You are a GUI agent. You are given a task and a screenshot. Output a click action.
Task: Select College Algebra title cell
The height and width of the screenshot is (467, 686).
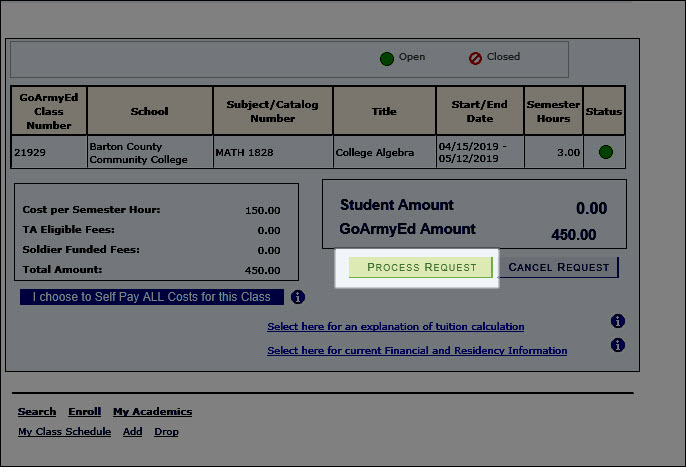pyautogui.click(x=385, y=152)
